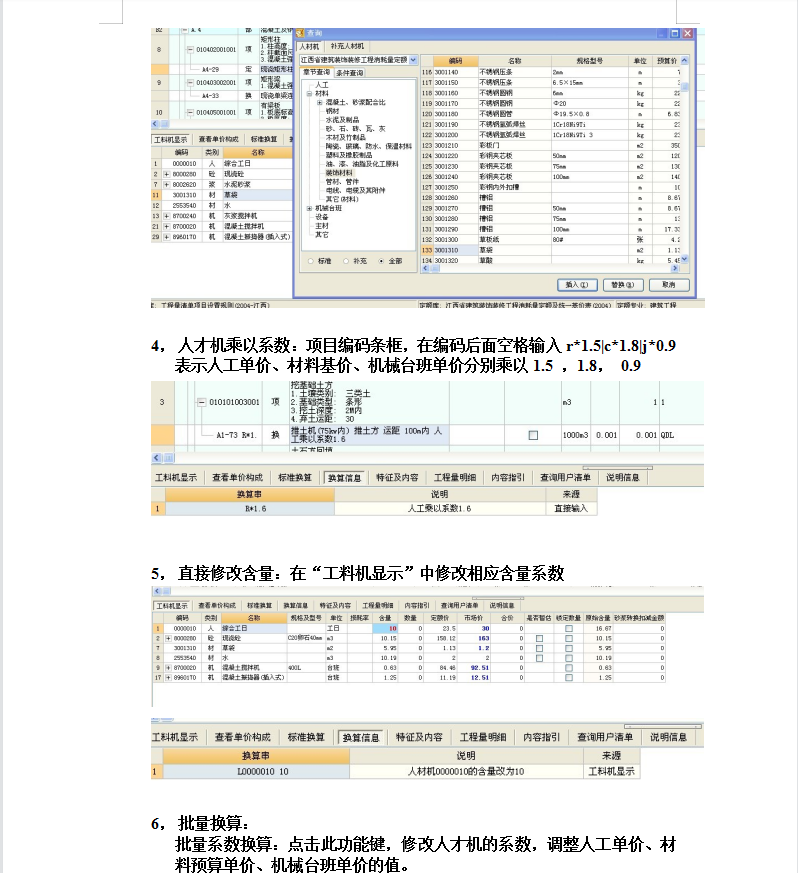Select 管材、管件 in the material tree
The image size is (798, 873).
point(342,182)
